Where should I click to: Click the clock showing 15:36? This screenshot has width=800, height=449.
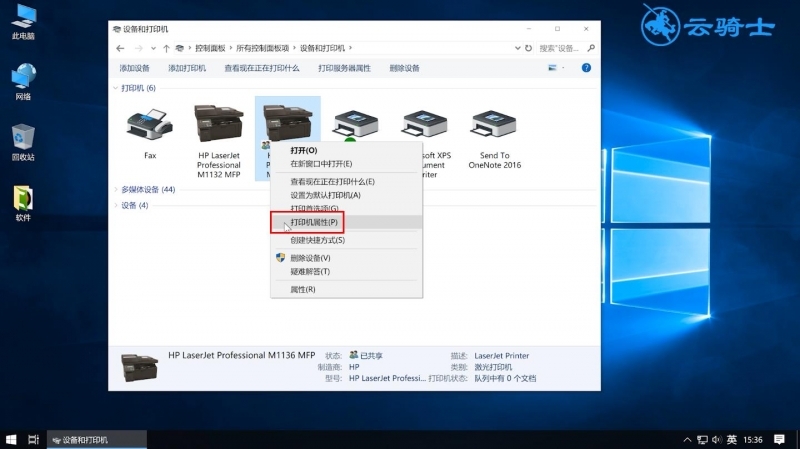(x=753, y=439)
